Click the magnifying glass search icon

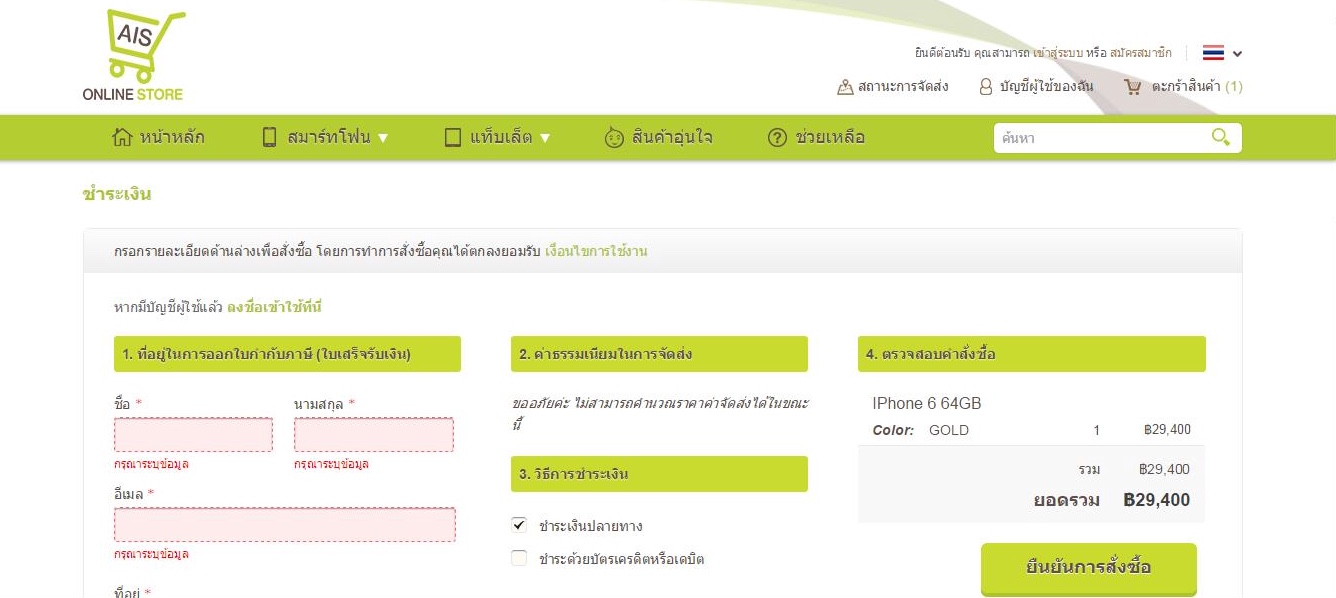tap(1221, 137)
